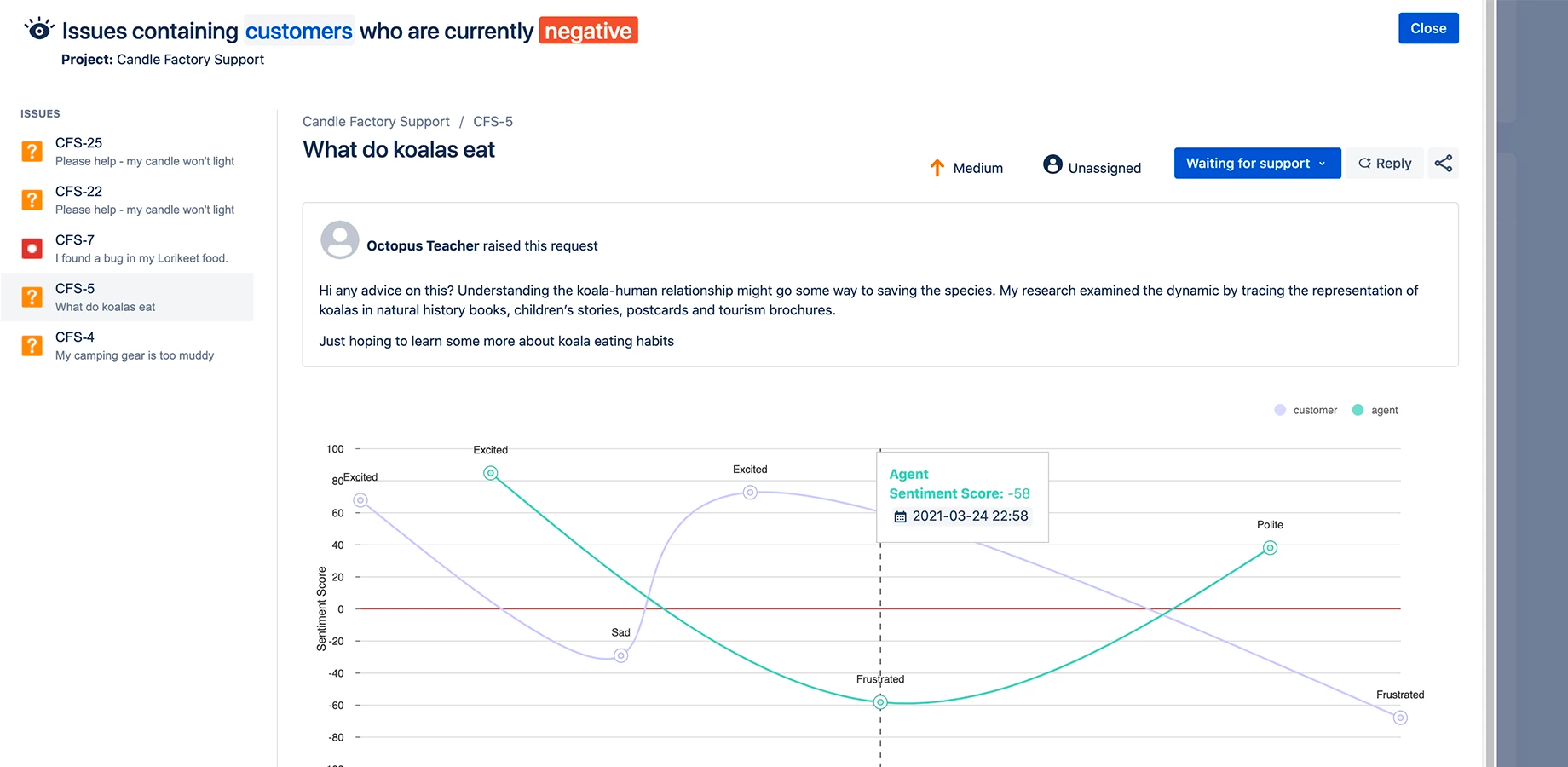Change the negative sentiment filter
The height and width of the screenshot is (767, 1568).
click(x=588, y=31)
